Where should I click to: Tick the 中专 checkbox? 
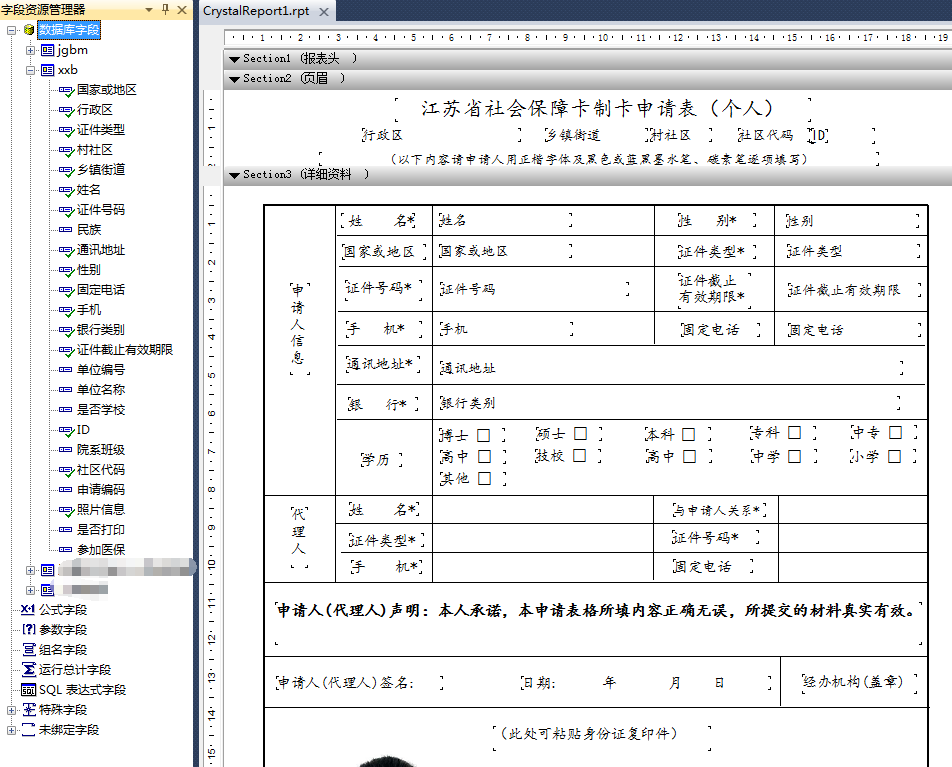[895, 432]
